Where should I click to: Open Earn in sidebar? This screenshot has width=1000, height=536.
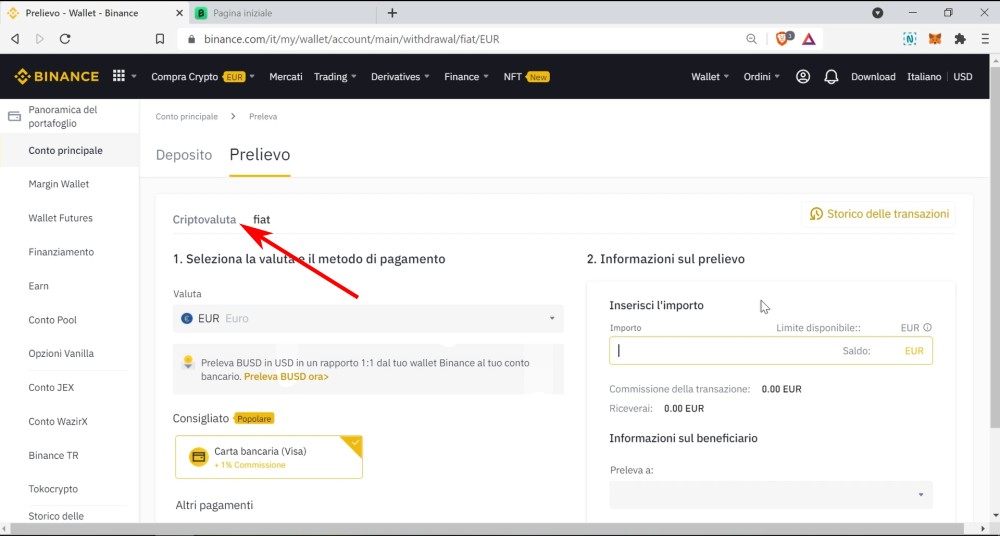click(38, 286)
